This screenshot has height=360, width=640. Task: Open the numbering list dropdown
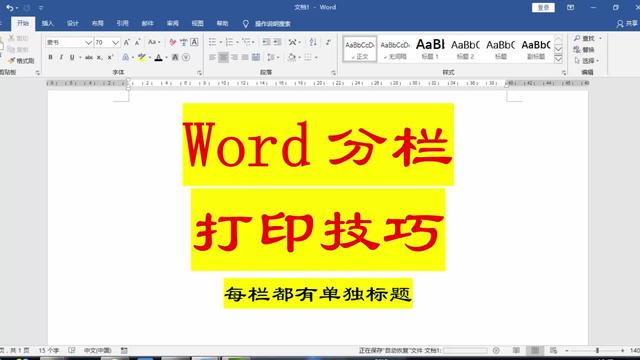coord(237,42)
